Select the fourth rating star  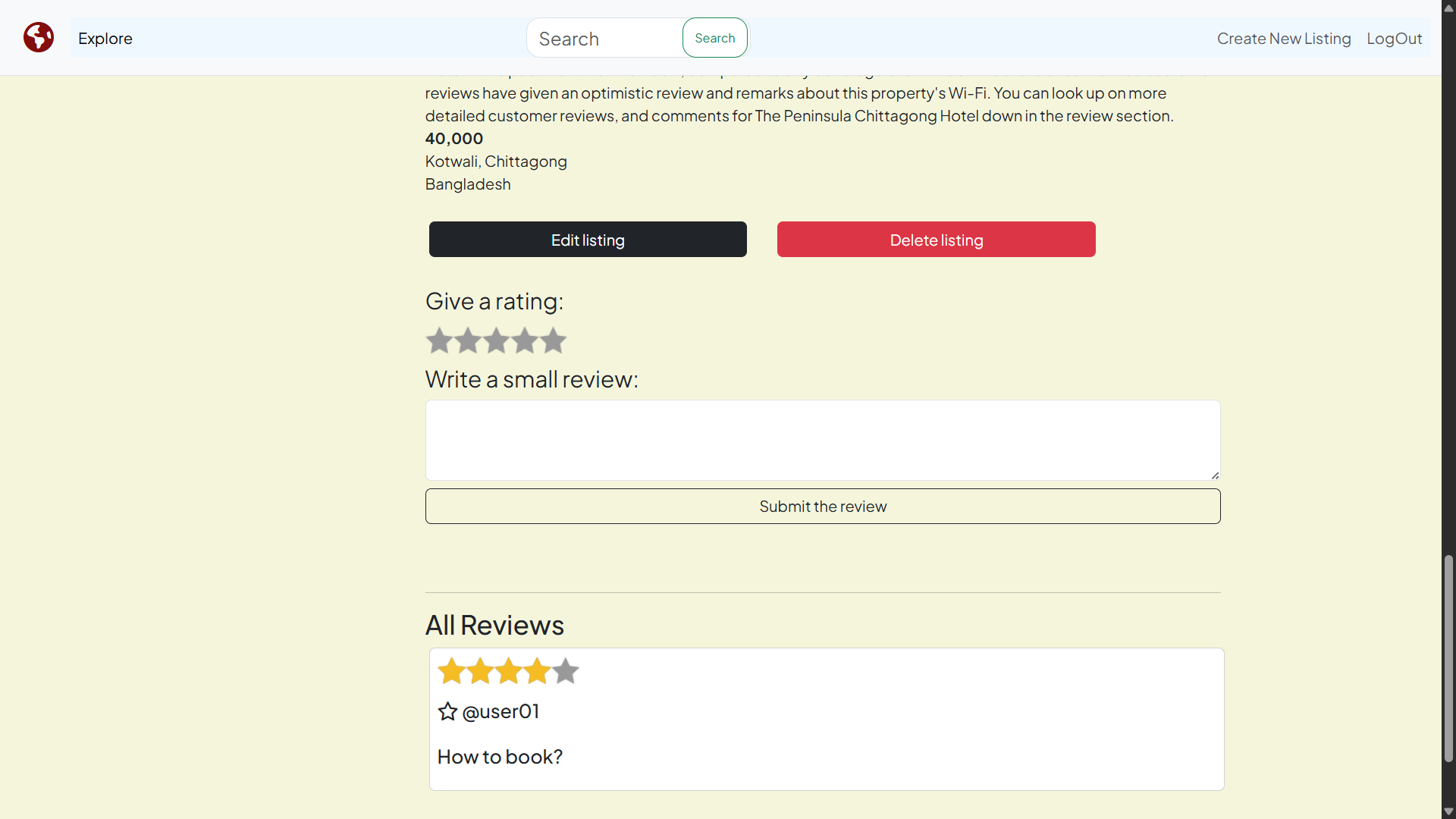tap(525, 340)
